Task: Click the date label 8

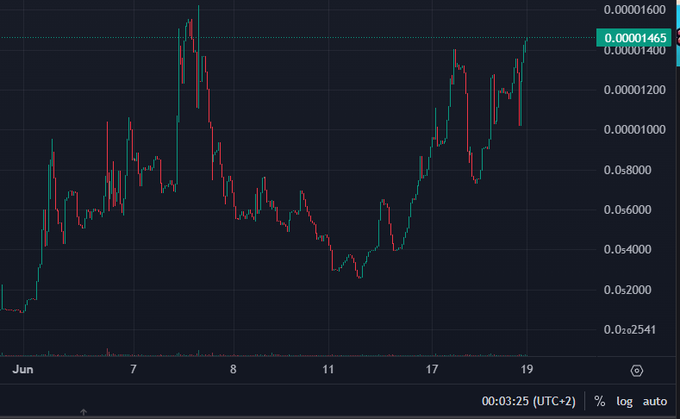Action: 233,369
